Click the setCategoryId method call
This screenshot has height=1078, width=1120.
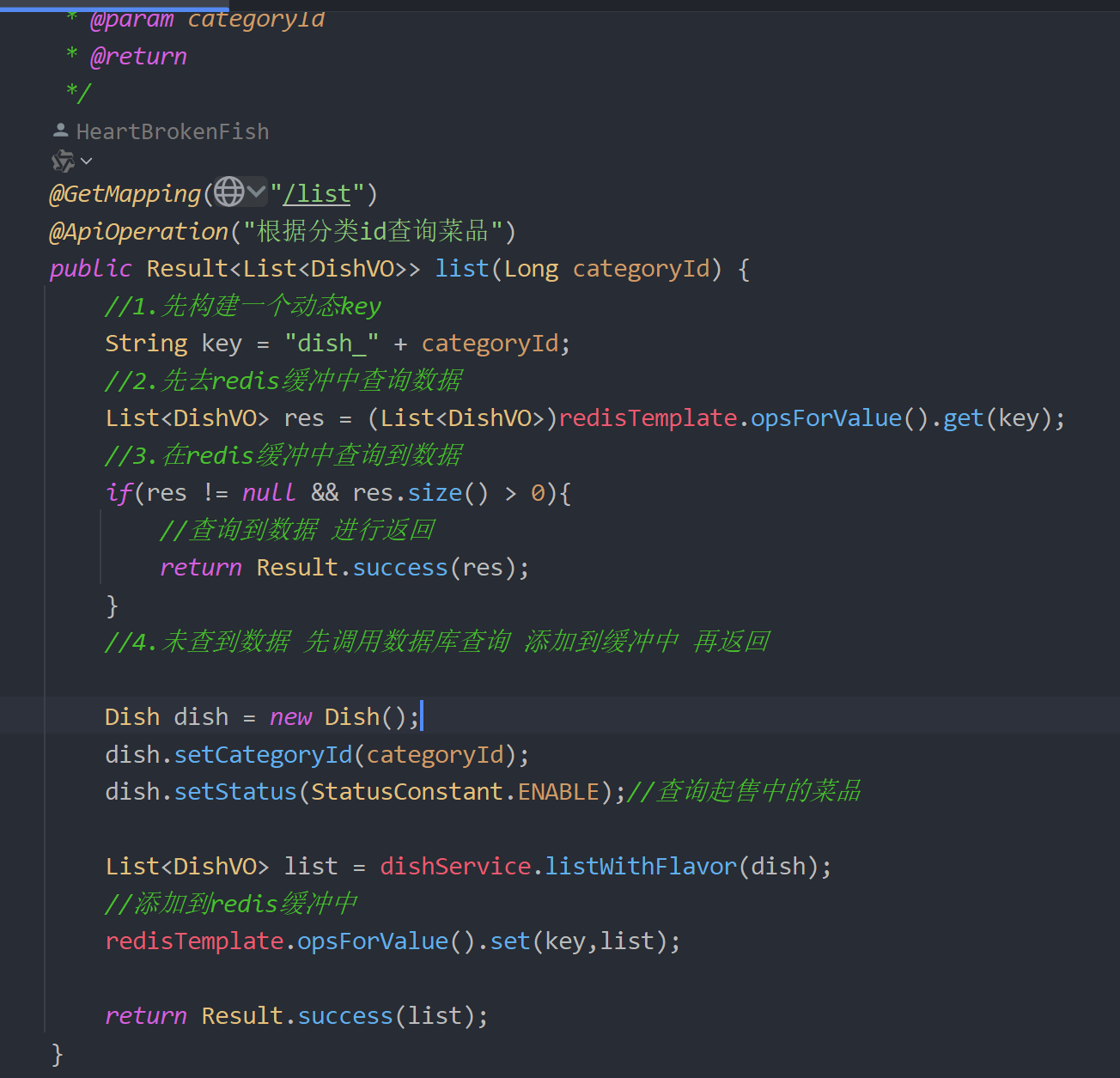click(x=263, y=755)
